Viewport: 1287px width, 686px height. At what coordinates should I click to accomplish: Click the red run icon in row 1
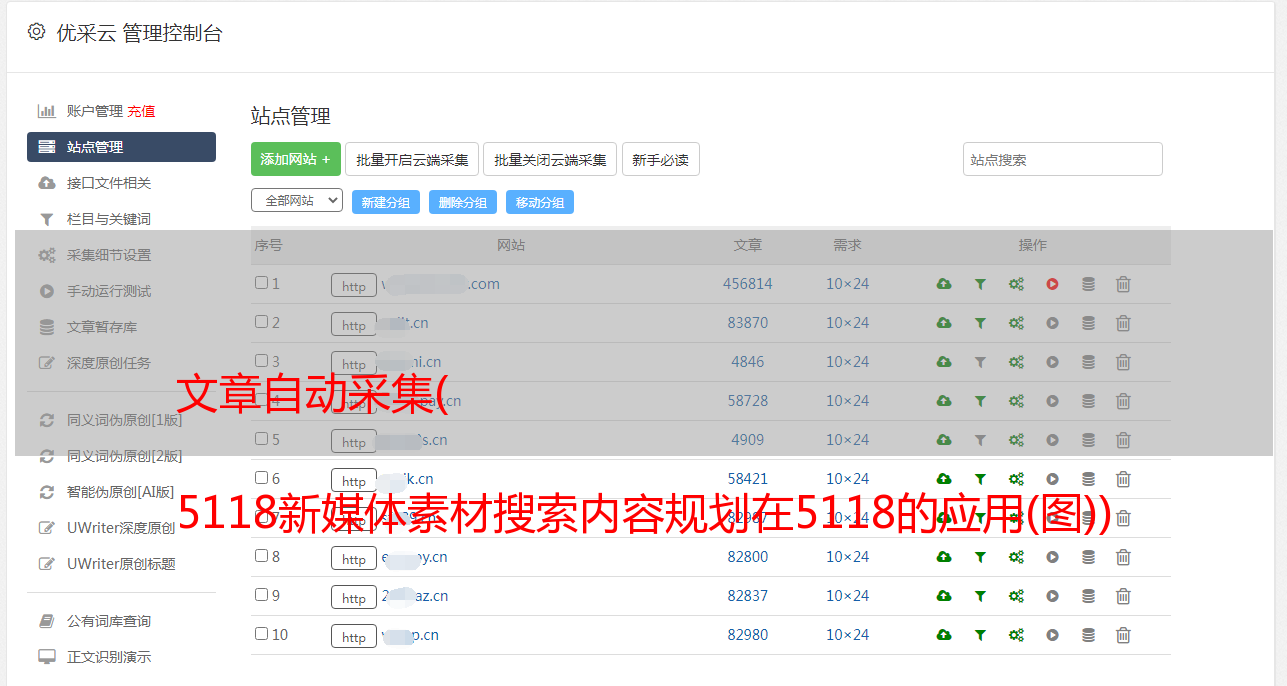[x=1052, y=284]
